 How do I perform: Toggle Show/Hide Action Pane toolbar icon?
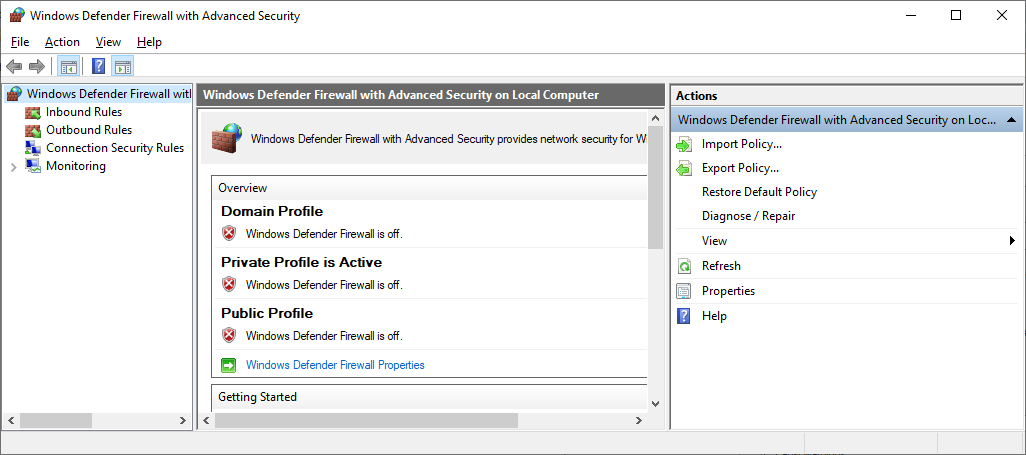click(x=122, y=66)
